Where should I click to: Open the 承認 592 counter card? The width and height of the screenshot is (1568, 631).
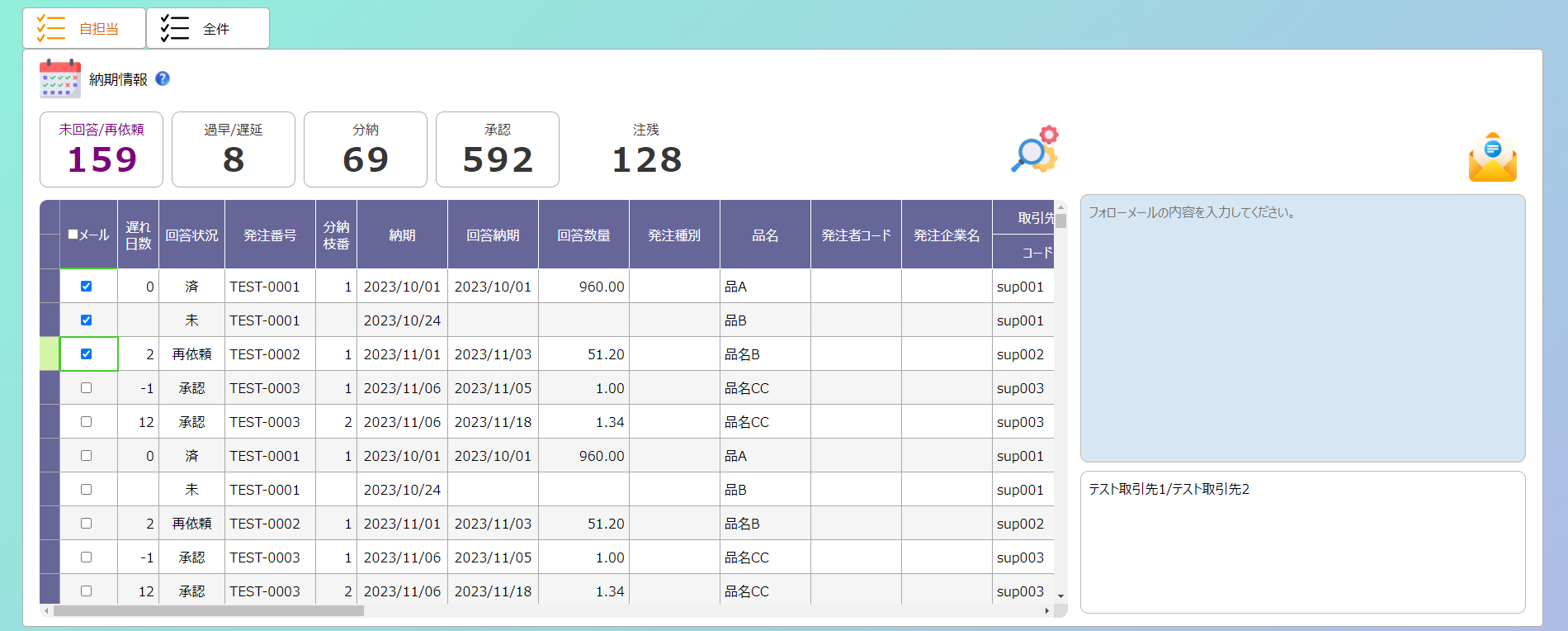click(x=498, y=149)
